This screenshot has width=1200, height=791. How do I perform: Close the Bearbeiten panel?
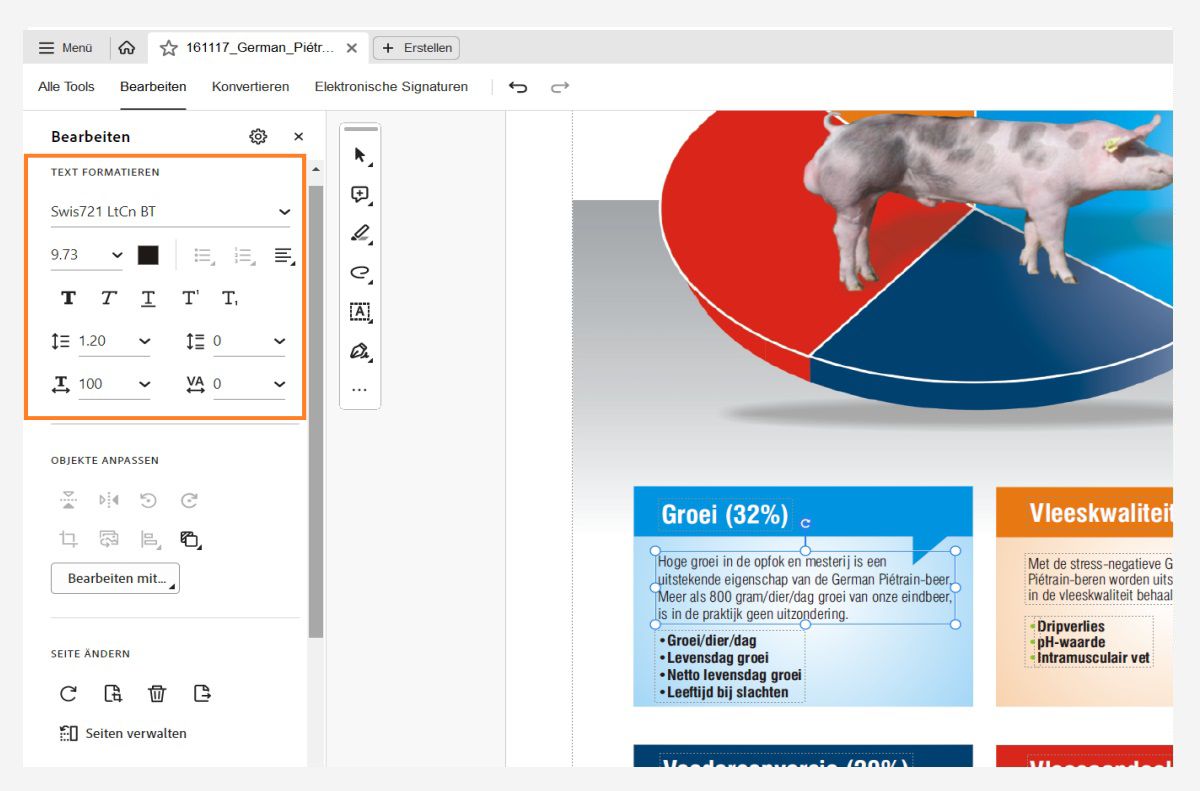pos(298,136)
